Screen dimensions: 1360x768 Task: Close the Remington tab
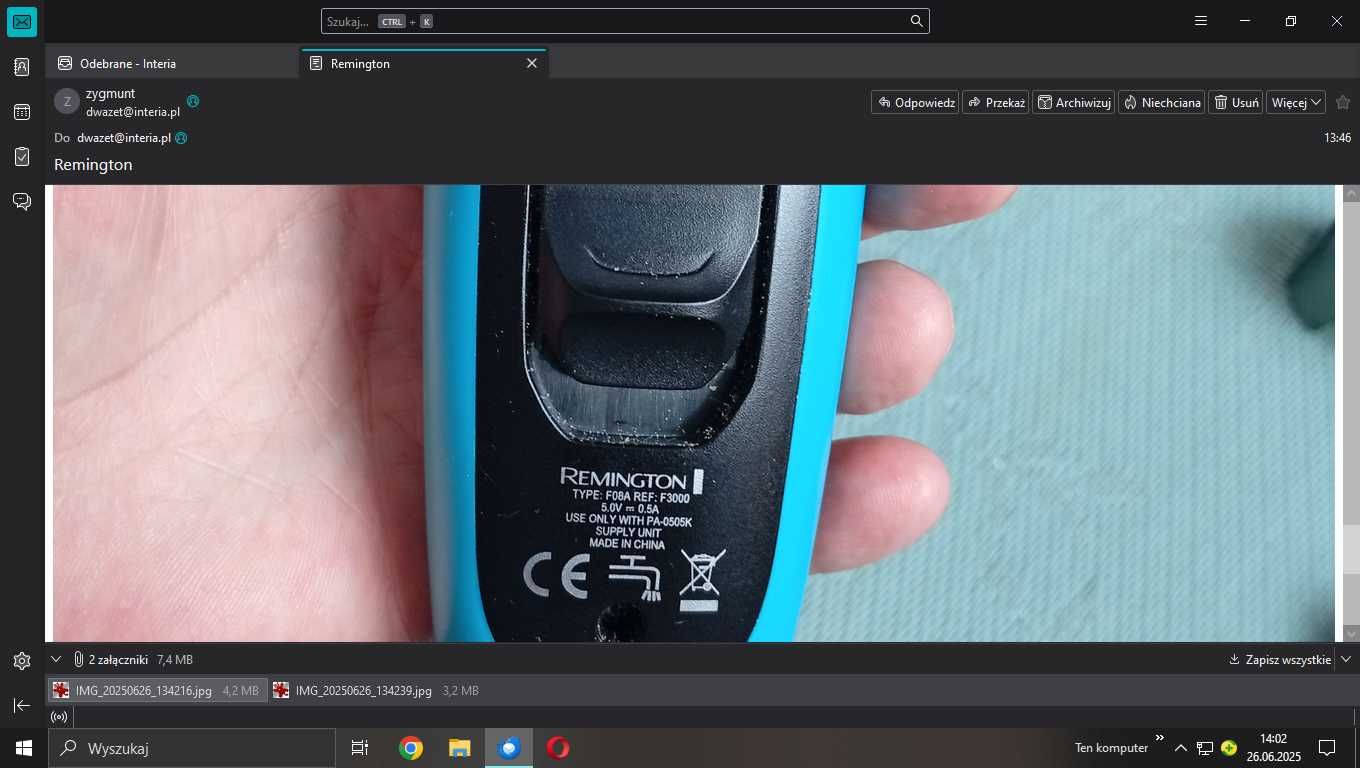(532, 63)
